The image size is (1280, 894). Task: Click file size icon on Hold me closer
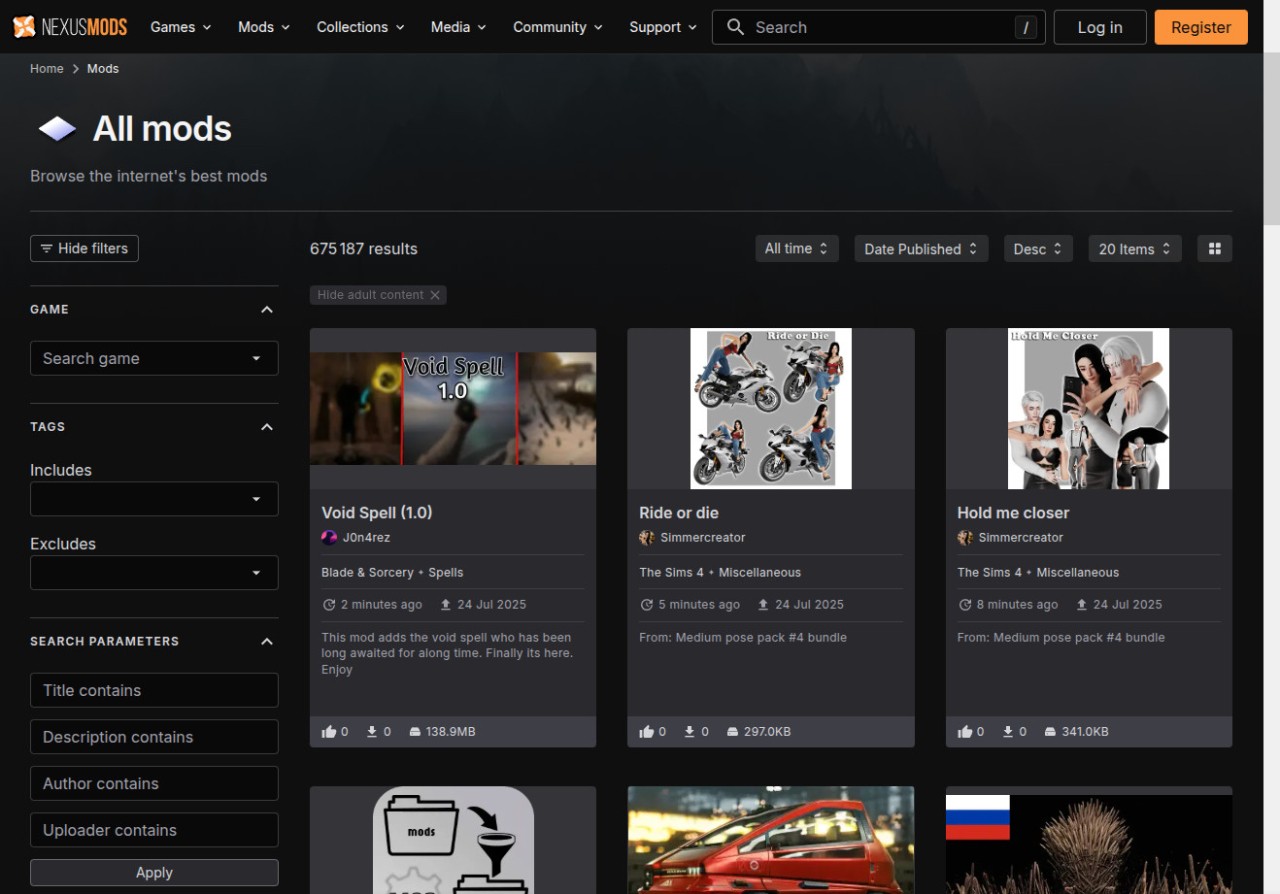pos(1050,732)
